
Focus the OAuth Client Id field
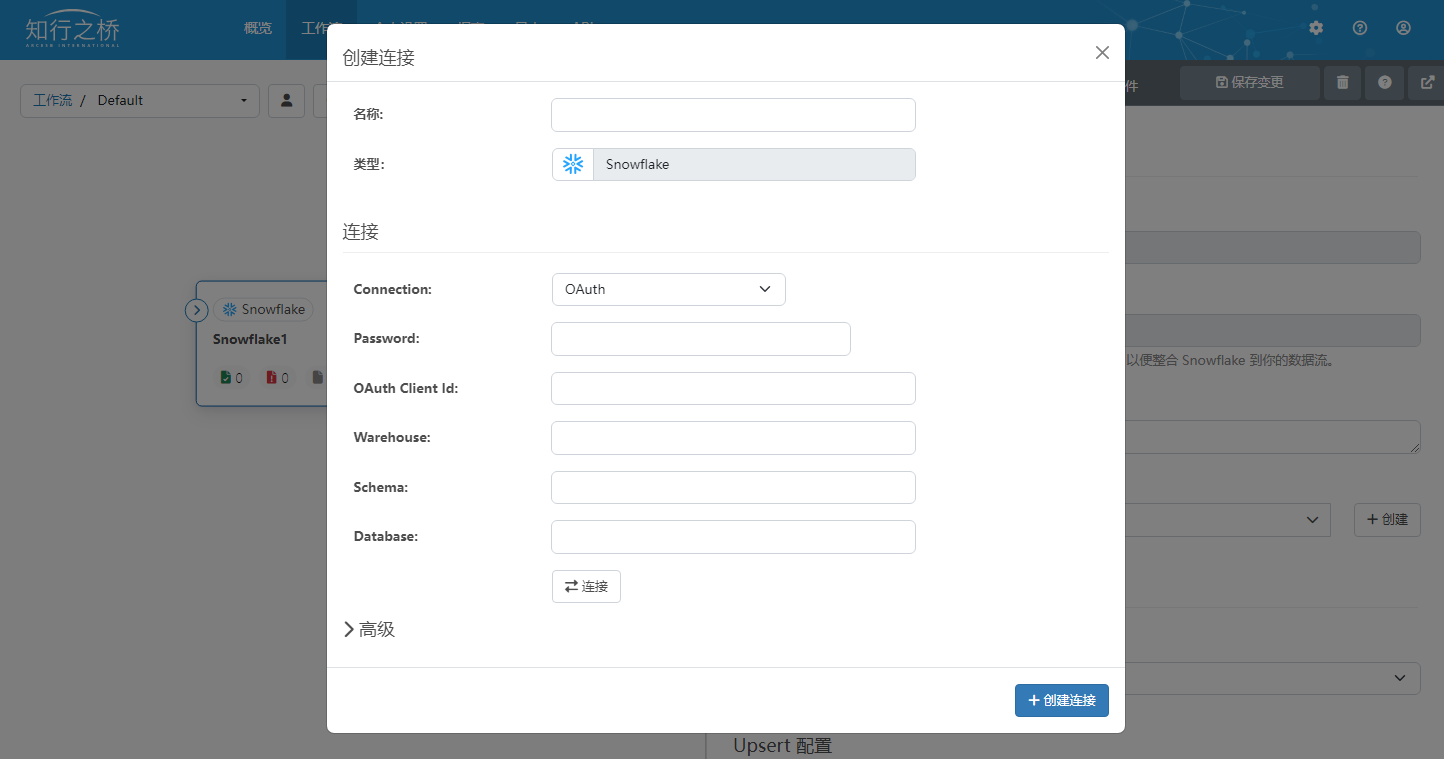click(x=733, y=389)
